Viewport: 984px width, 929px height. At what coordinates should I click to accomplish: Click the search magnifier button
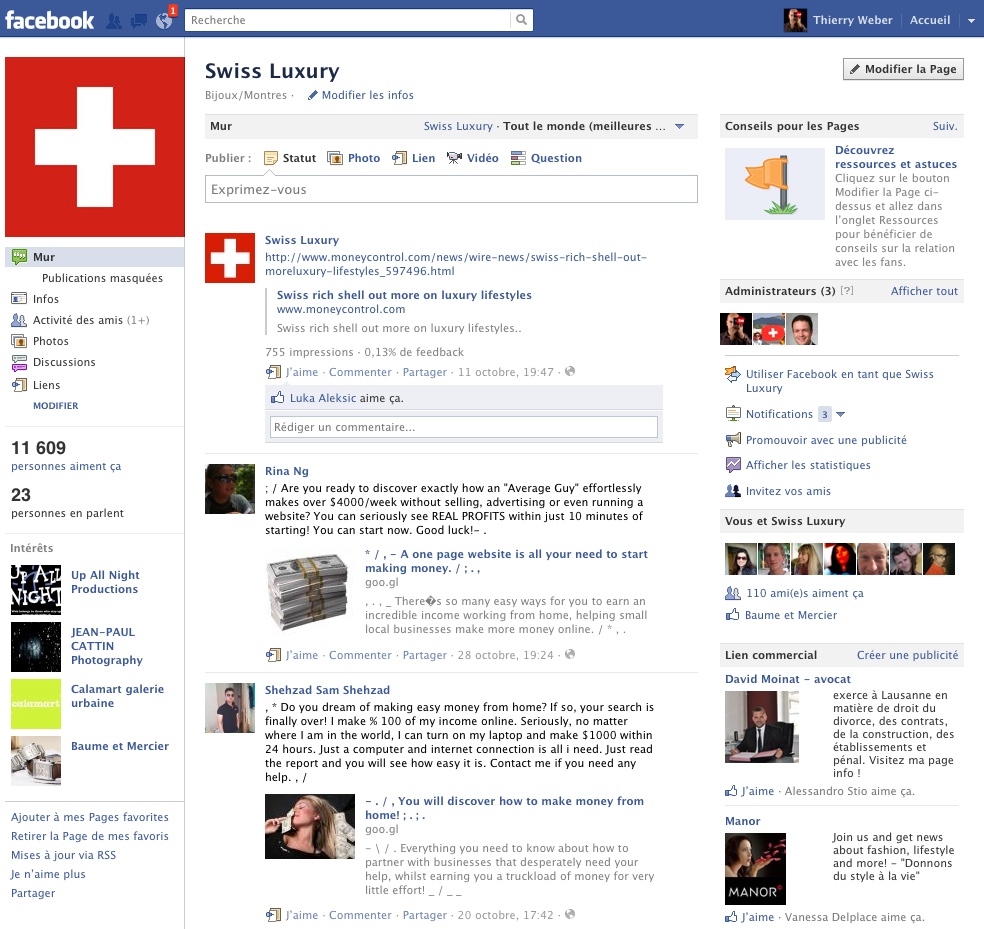(x=521, y=20)
